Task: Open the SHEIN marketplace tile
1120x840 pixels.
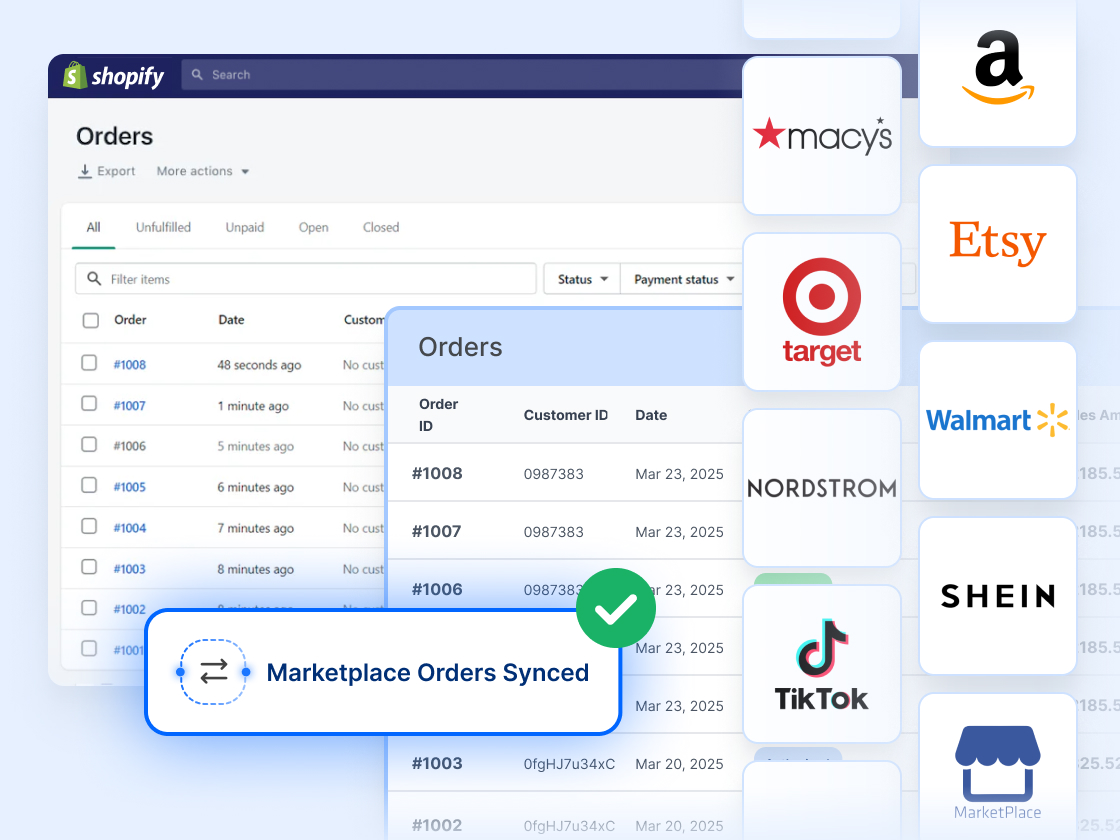Action: point(998,596)
